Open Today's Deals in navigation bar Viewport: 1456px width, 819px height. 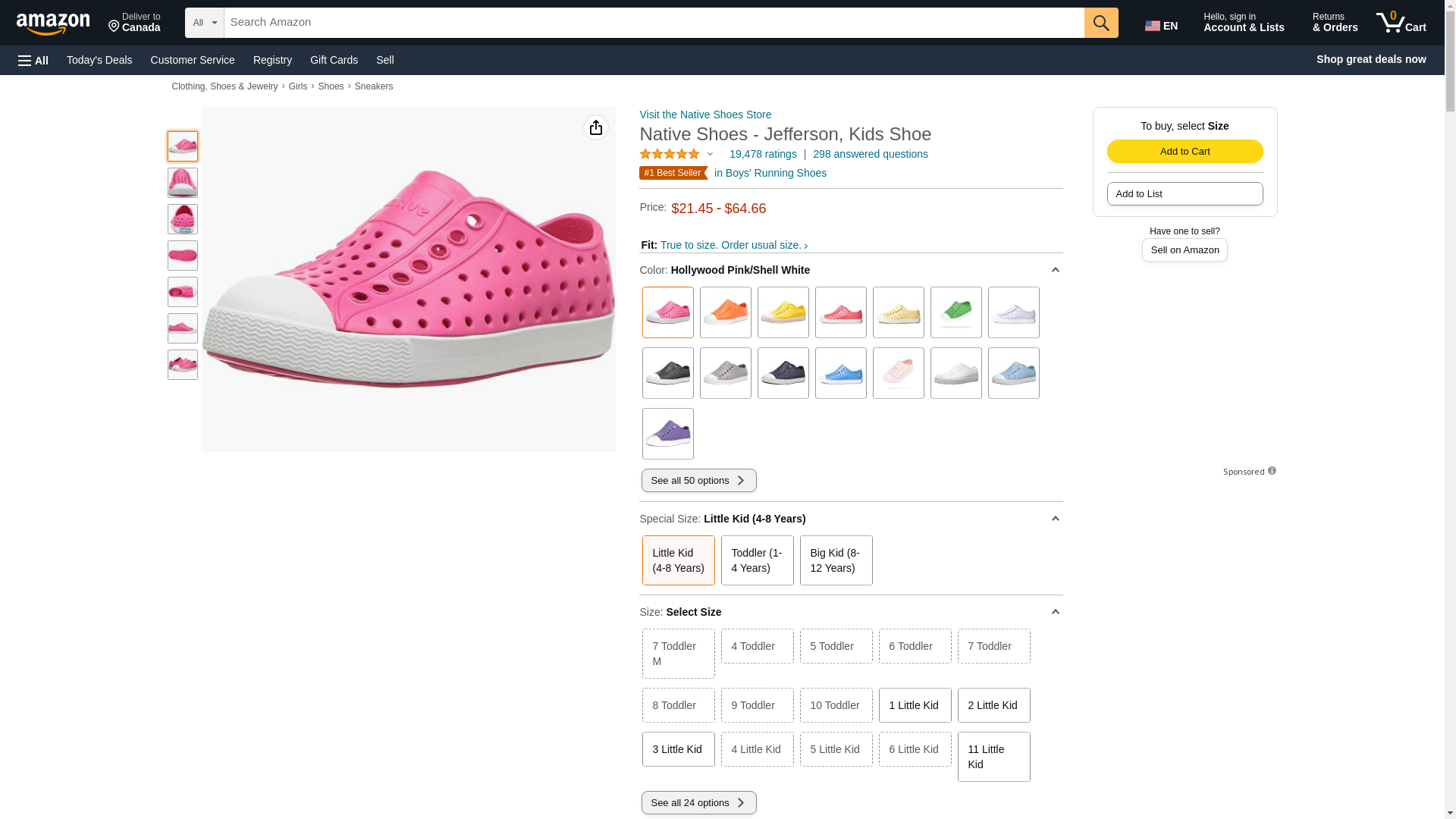point(99,60)
